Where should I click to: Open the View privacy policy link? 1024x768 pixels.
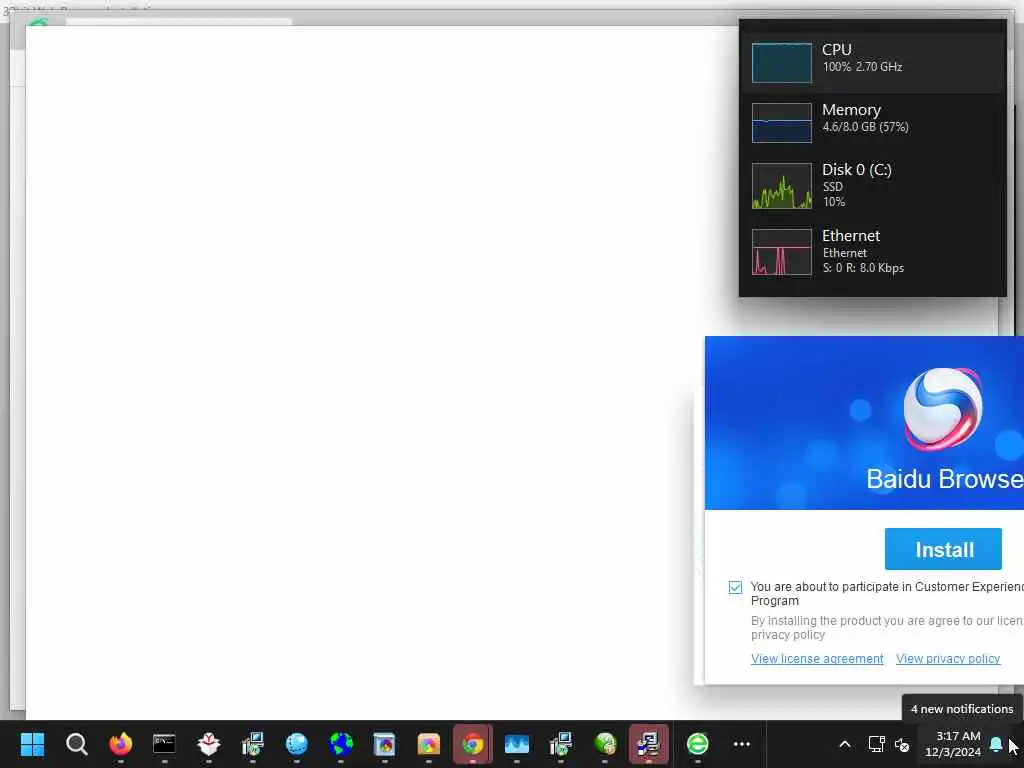coord(948,658)
